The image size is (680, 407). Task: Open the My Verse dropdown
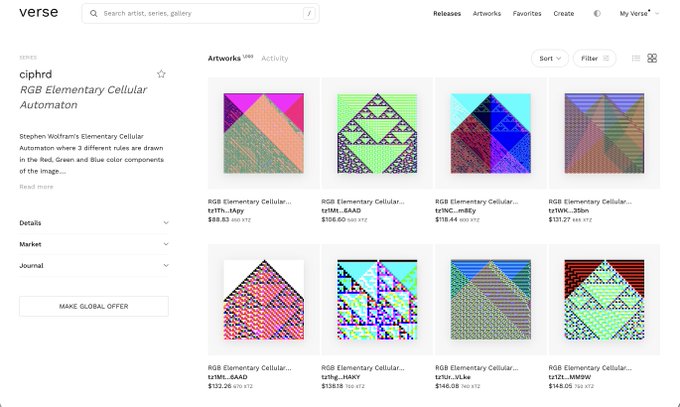639,13
